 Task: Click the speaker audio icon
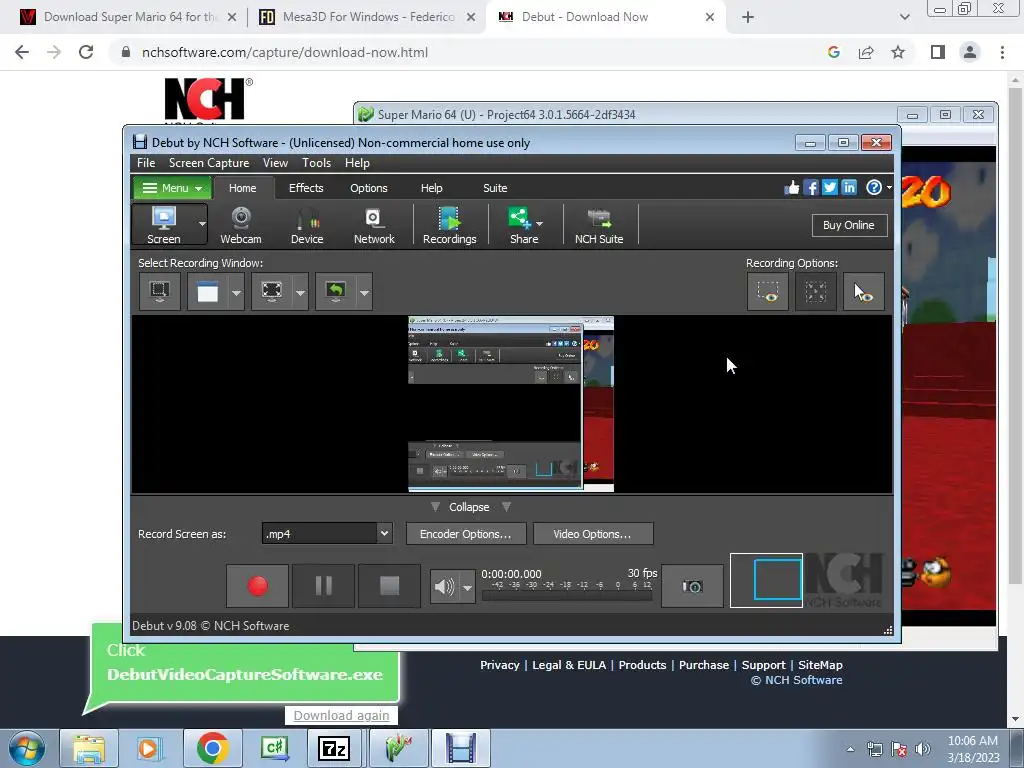[x=444, y=586]
